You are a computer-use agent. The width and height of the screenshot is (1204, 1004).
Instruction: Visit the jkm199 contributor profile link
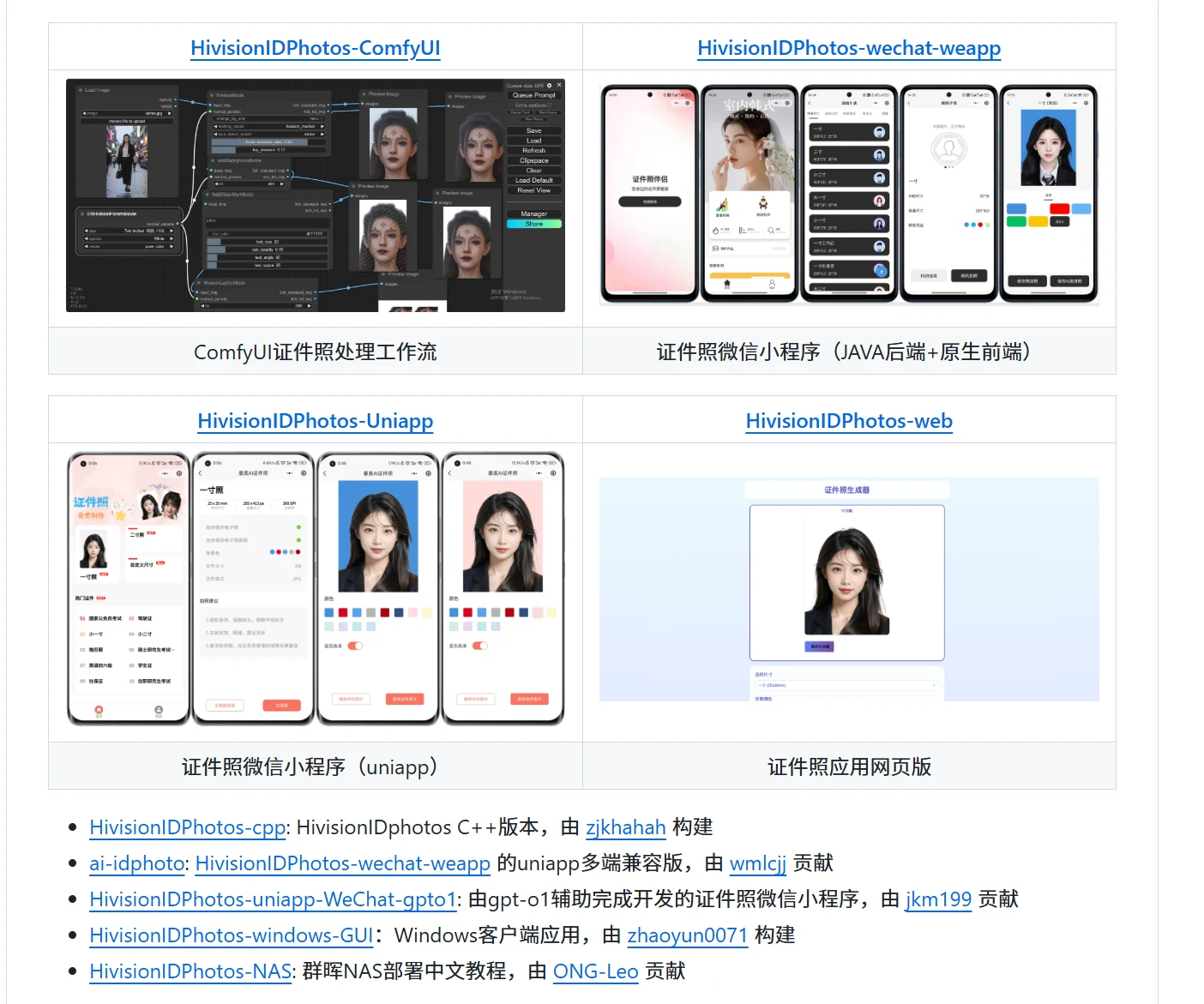pos(937,899)
